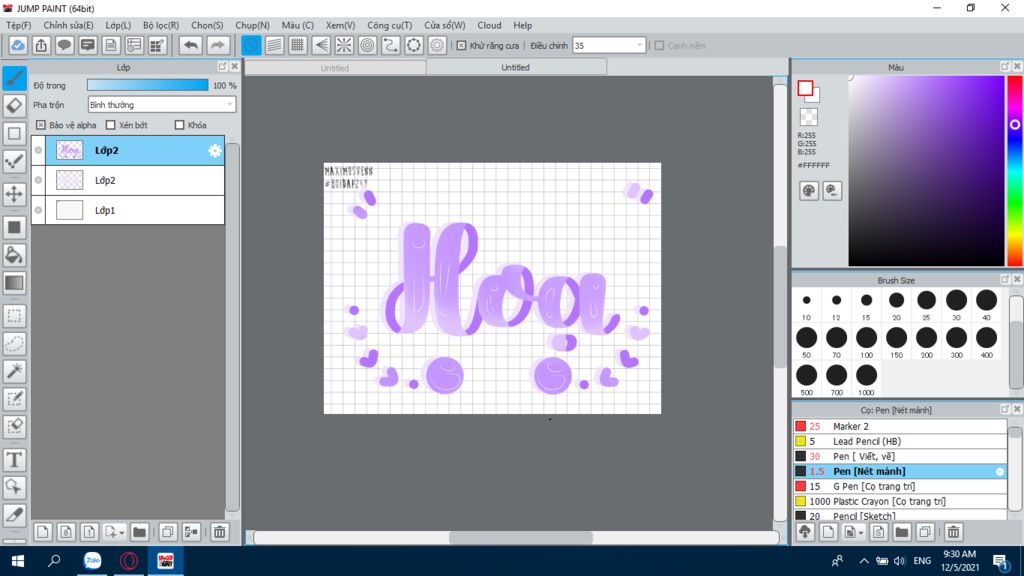
Task: Click the transparent color swatch
Action: click(x=808, y=117)
